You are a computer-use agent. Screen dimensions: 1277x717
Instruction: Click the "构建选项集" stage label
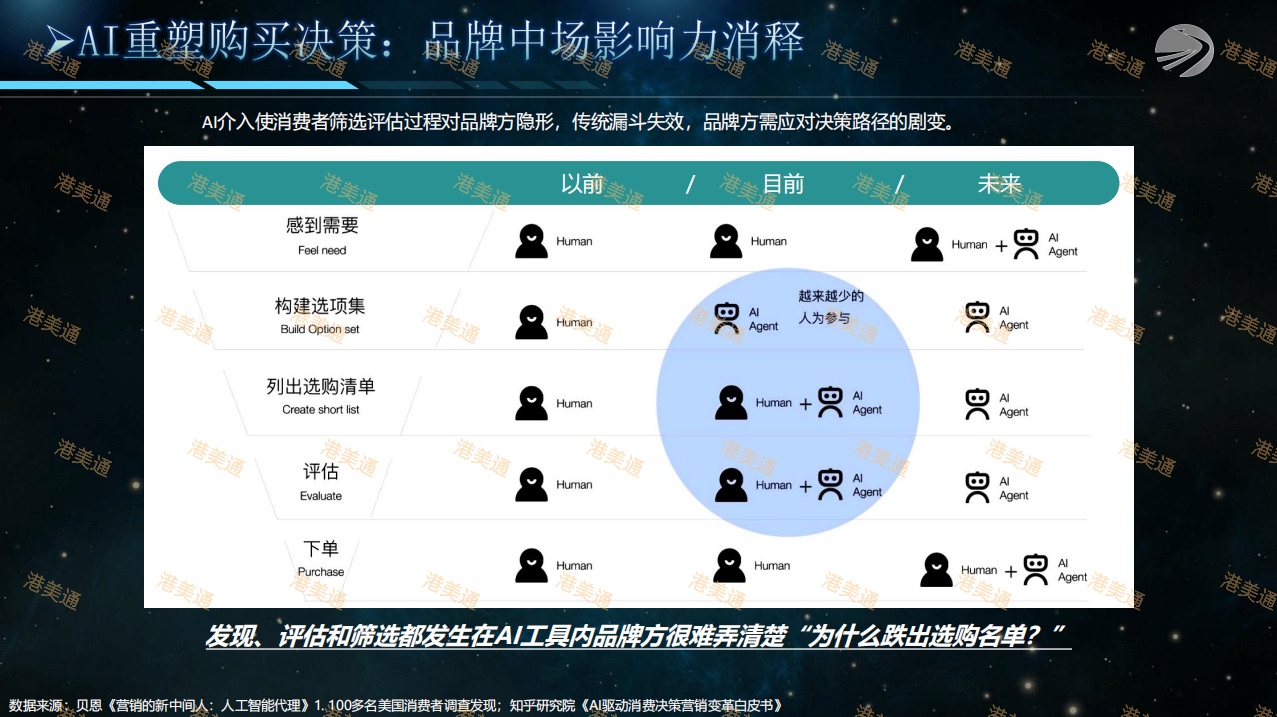click(320, 306)
